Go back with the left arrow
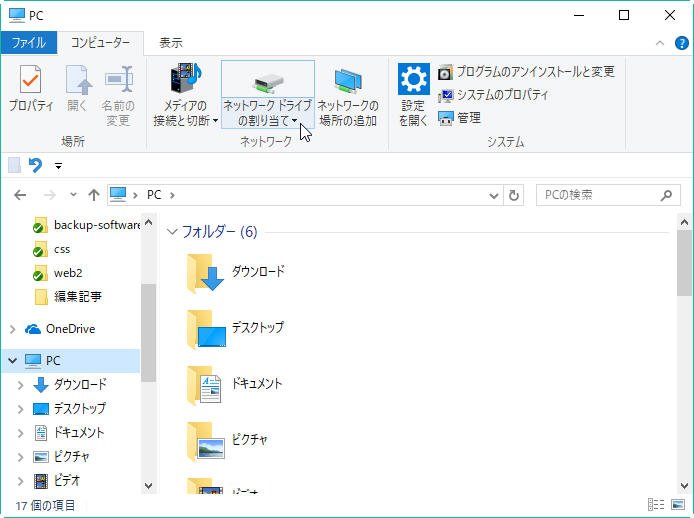694x518 pixels. pyautogui.click(x=20, y=195)
